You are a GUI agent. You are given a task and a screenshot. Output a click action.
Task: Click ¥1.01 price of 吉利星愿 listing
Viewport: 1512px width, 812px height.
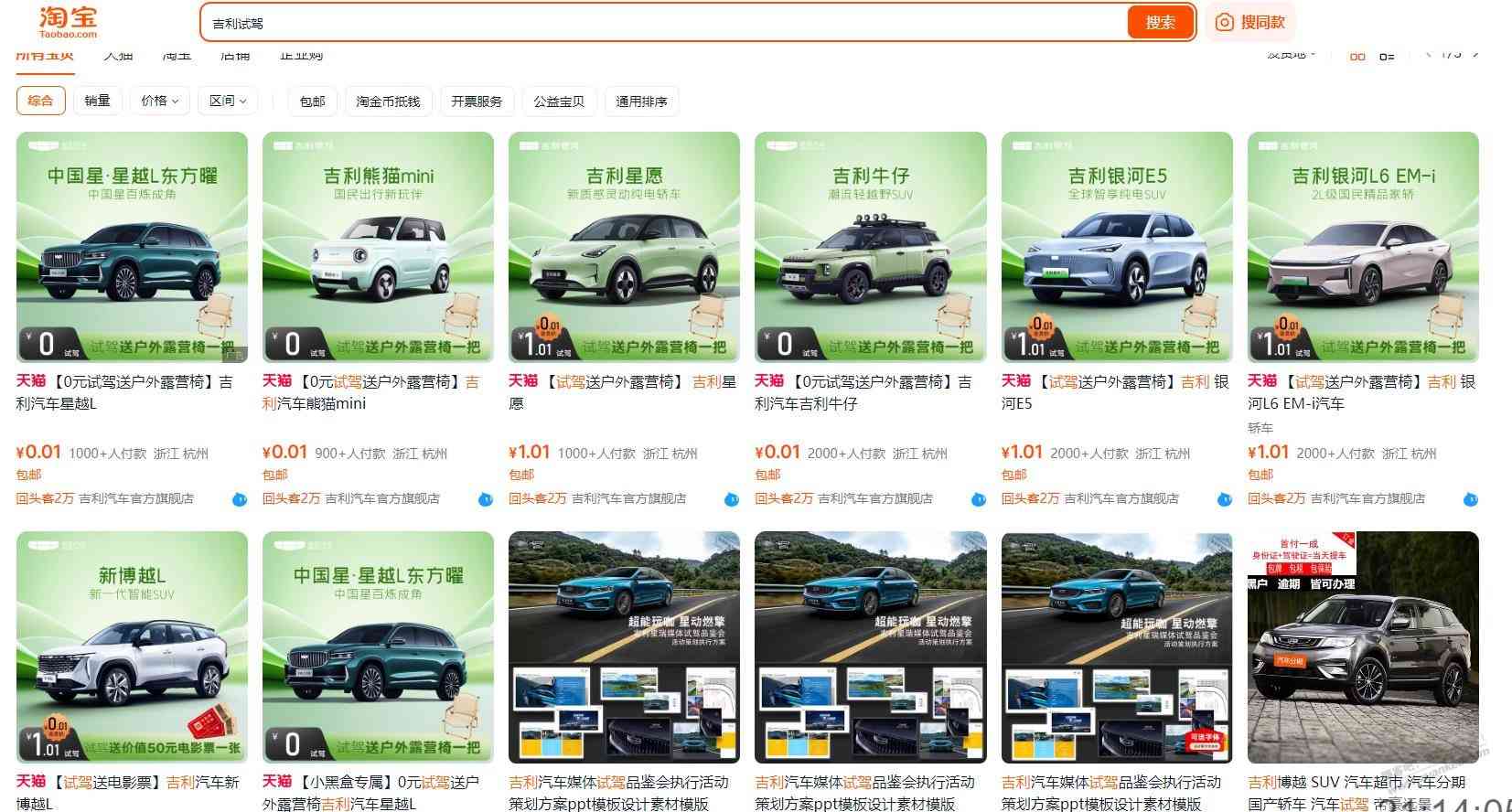pyautogui.click(x=530, y=452)
